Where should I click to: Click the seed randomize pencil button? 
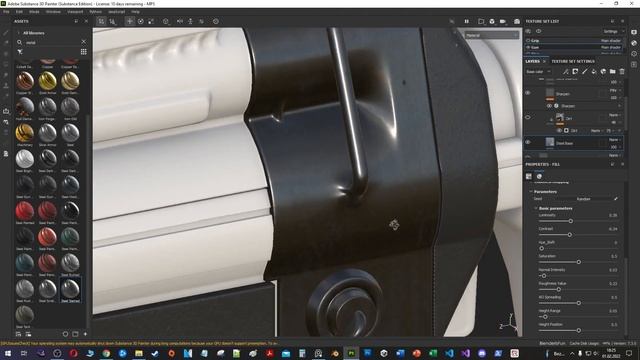point(616,199)
